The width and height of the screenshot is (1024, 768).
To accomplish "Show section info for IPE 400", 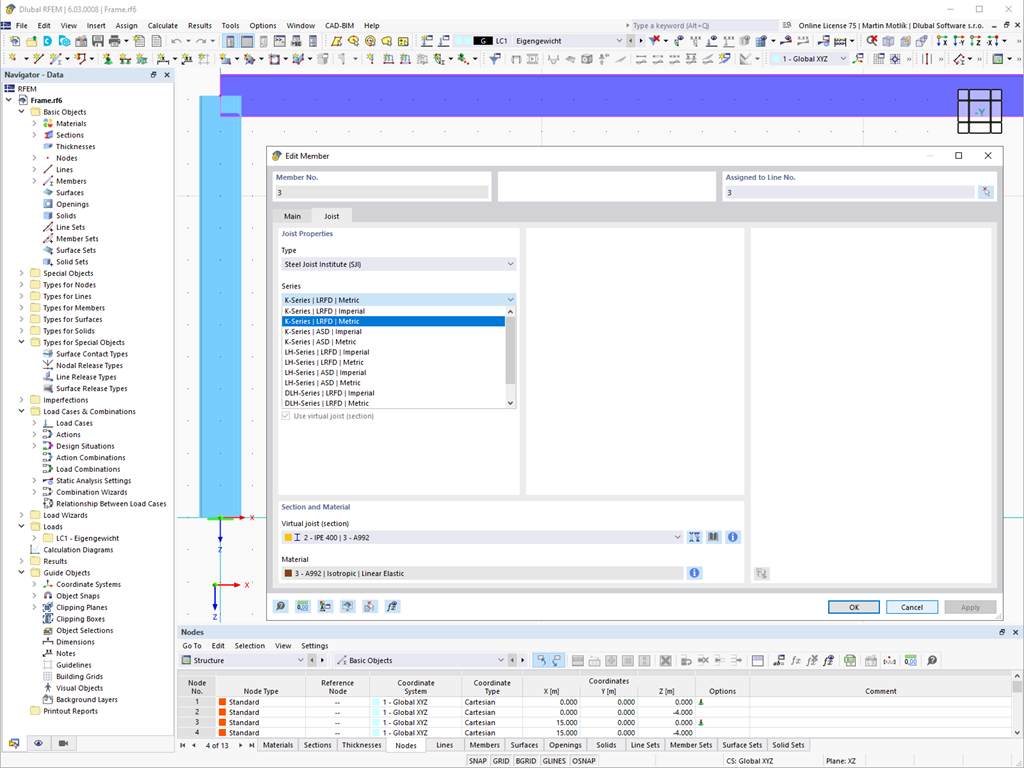I will point(733,537).
